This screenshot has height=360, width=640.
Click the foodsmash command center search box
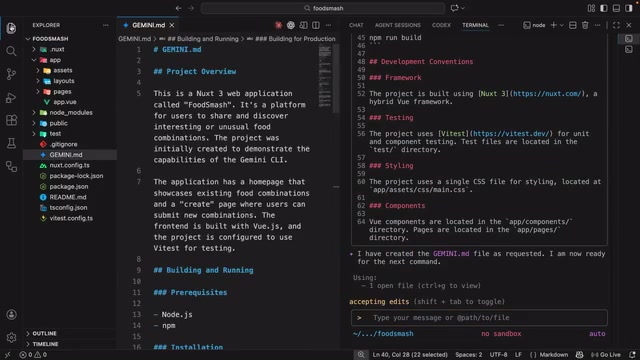tap(323, 8)
